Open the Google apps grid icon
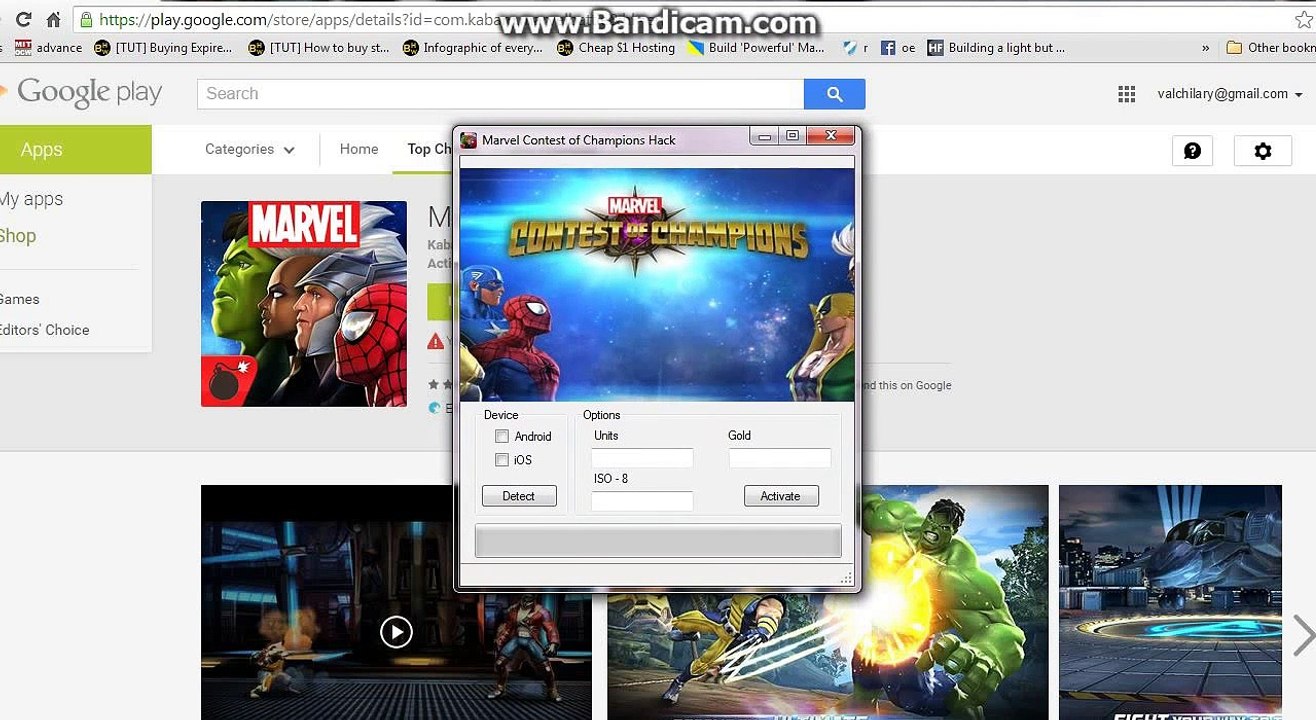 (1127, 94)
